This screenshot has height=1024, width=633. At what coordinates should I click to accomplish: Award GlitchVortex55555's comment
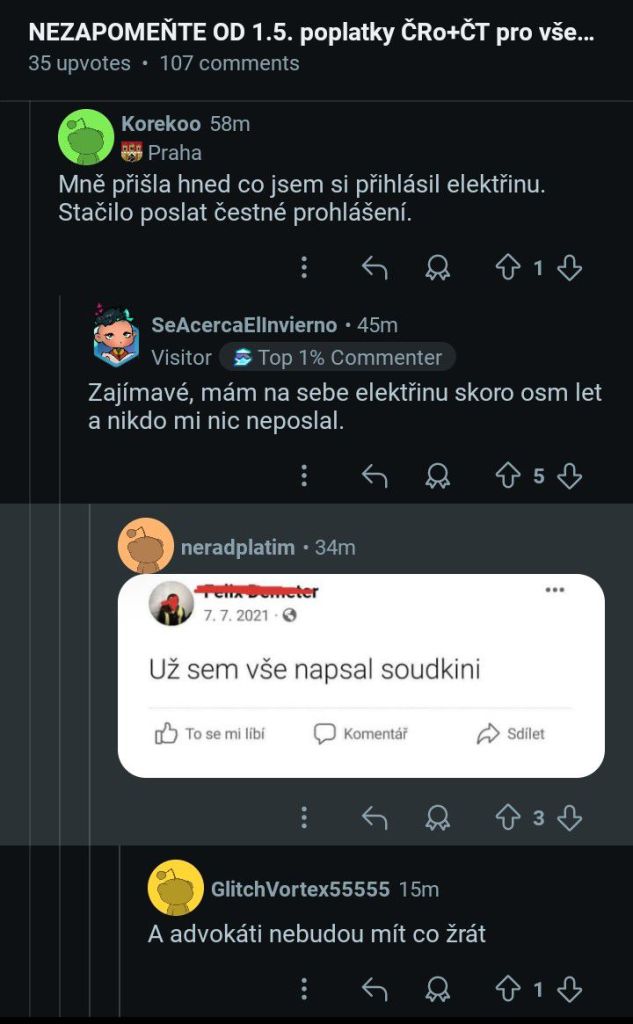point(437,989)
